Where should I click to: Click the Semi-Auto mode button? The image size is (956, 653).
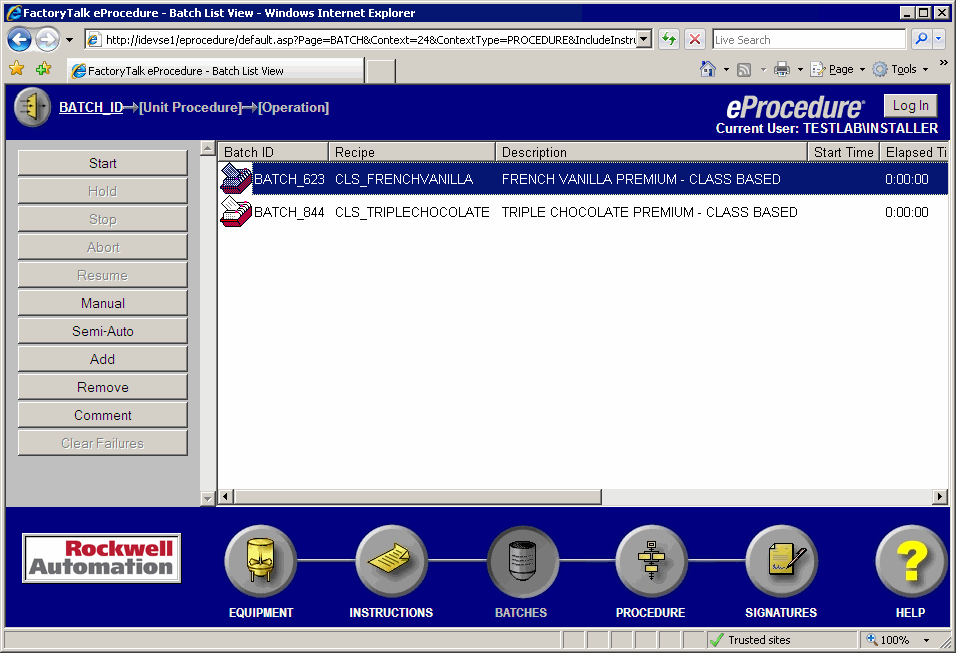click(x=102, y=331)
